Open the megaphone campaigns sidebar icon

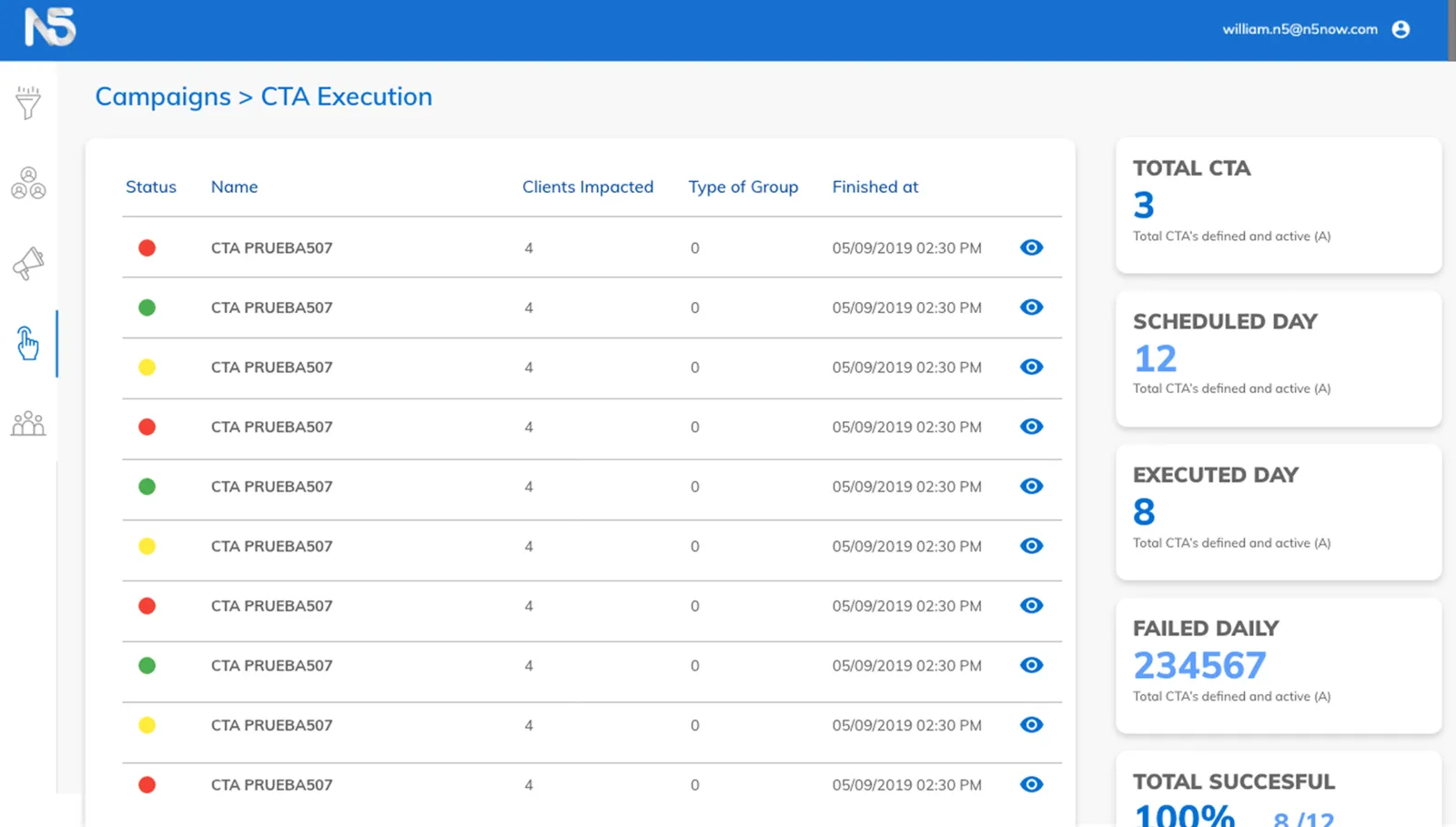[x=28, y=263]
